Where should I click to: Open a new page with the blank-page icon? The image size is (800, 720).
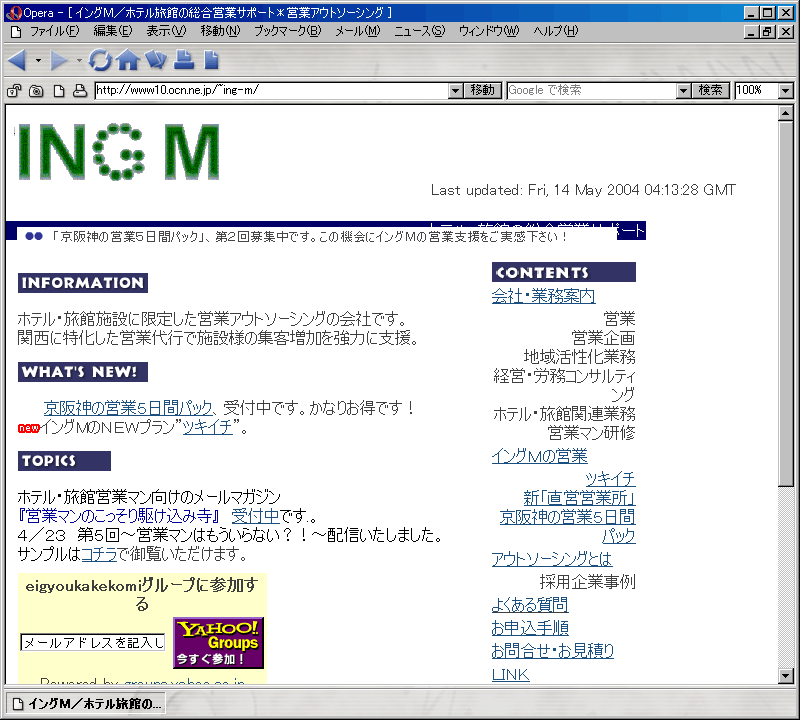pos(211,60)
